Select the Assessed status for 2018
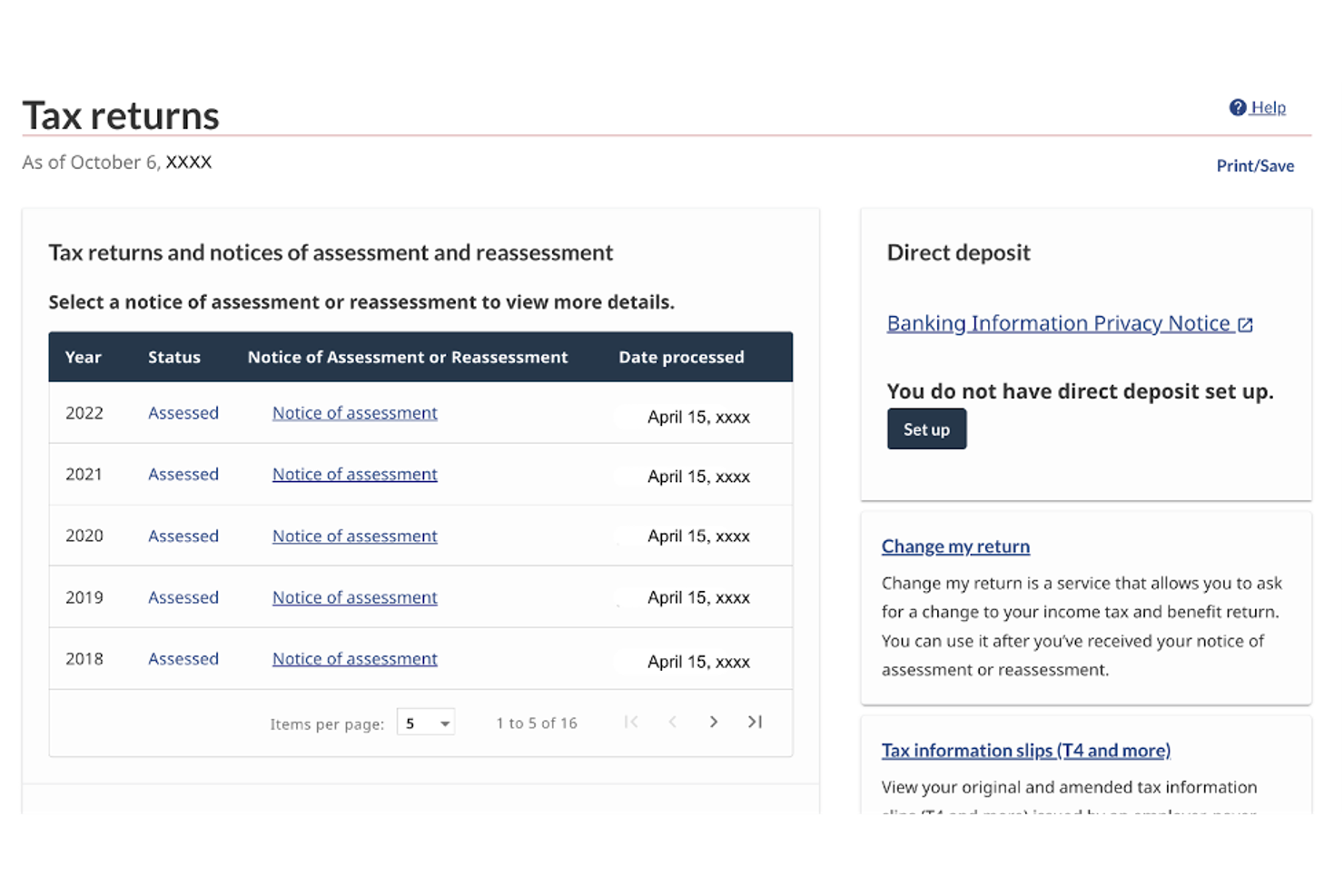 pyautogui.click(x=183, y=659)
